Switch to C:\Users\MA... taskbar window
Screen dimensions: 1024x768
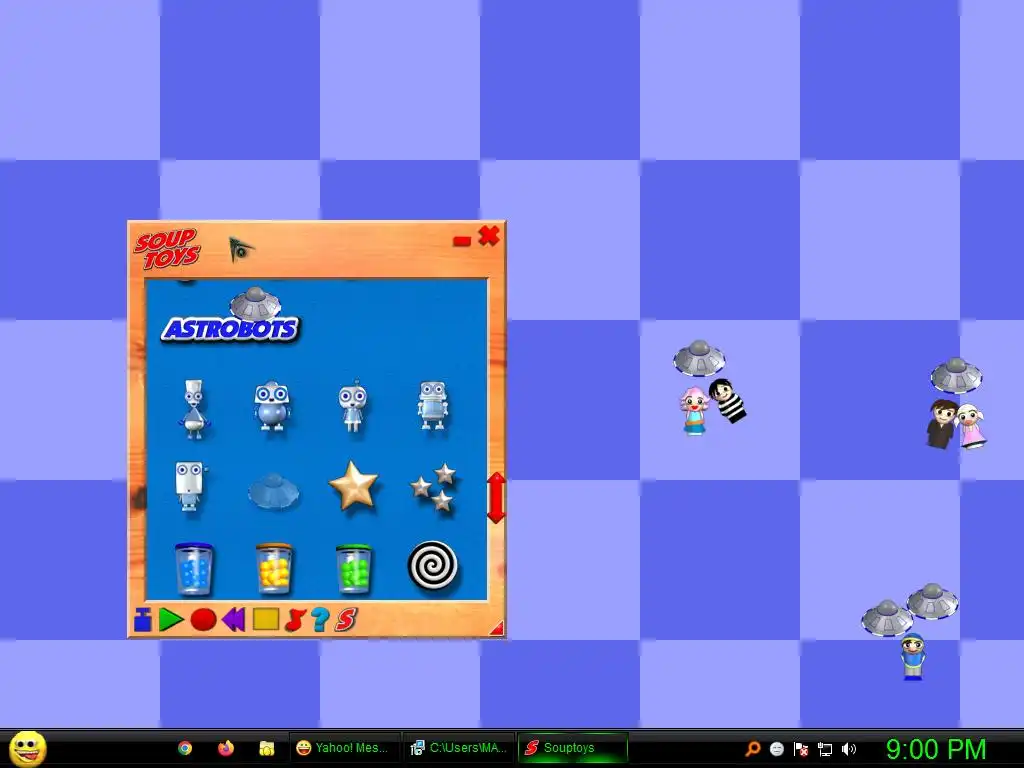(459, 748)
